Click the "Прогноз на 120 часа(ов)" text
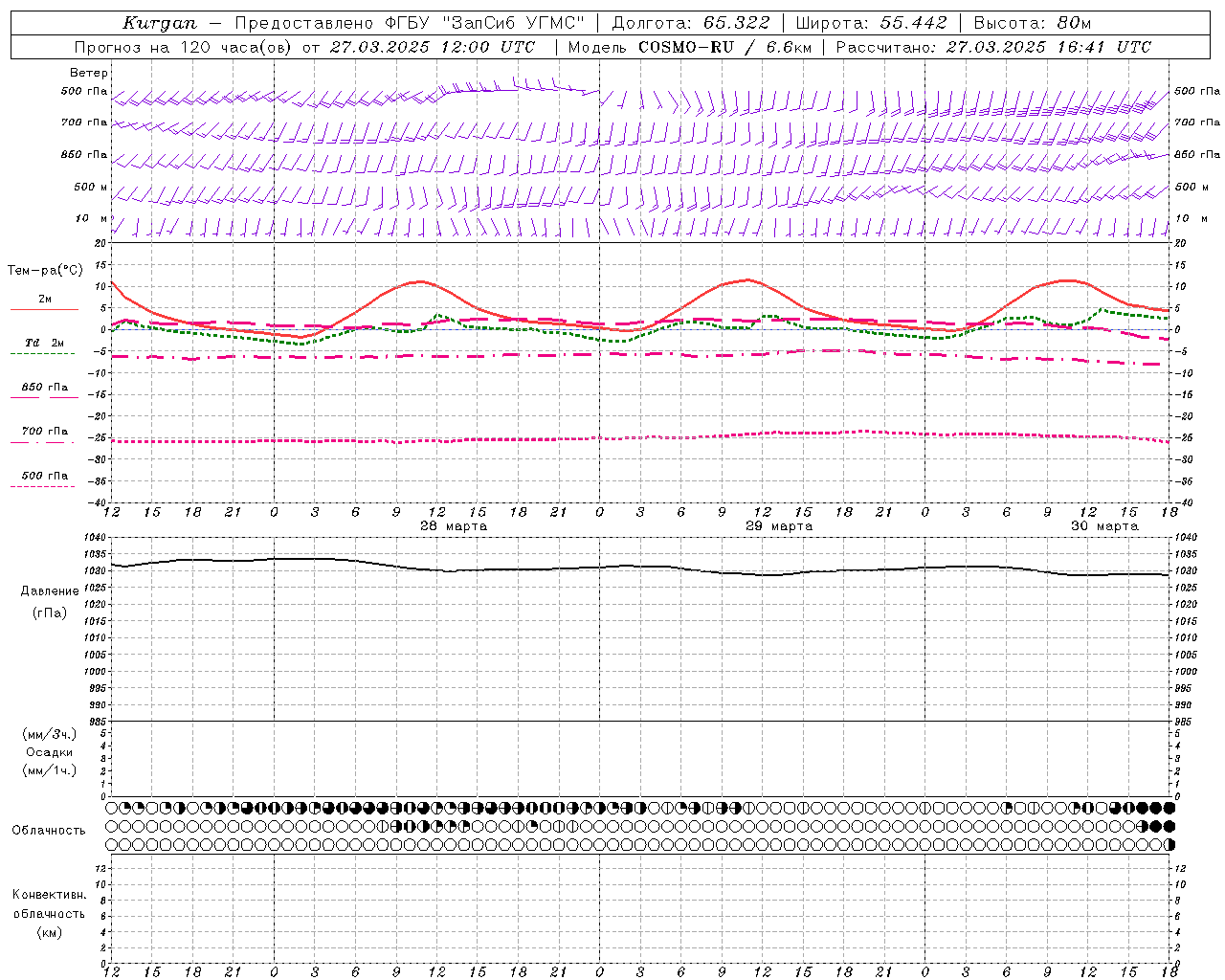 point(183,47)
